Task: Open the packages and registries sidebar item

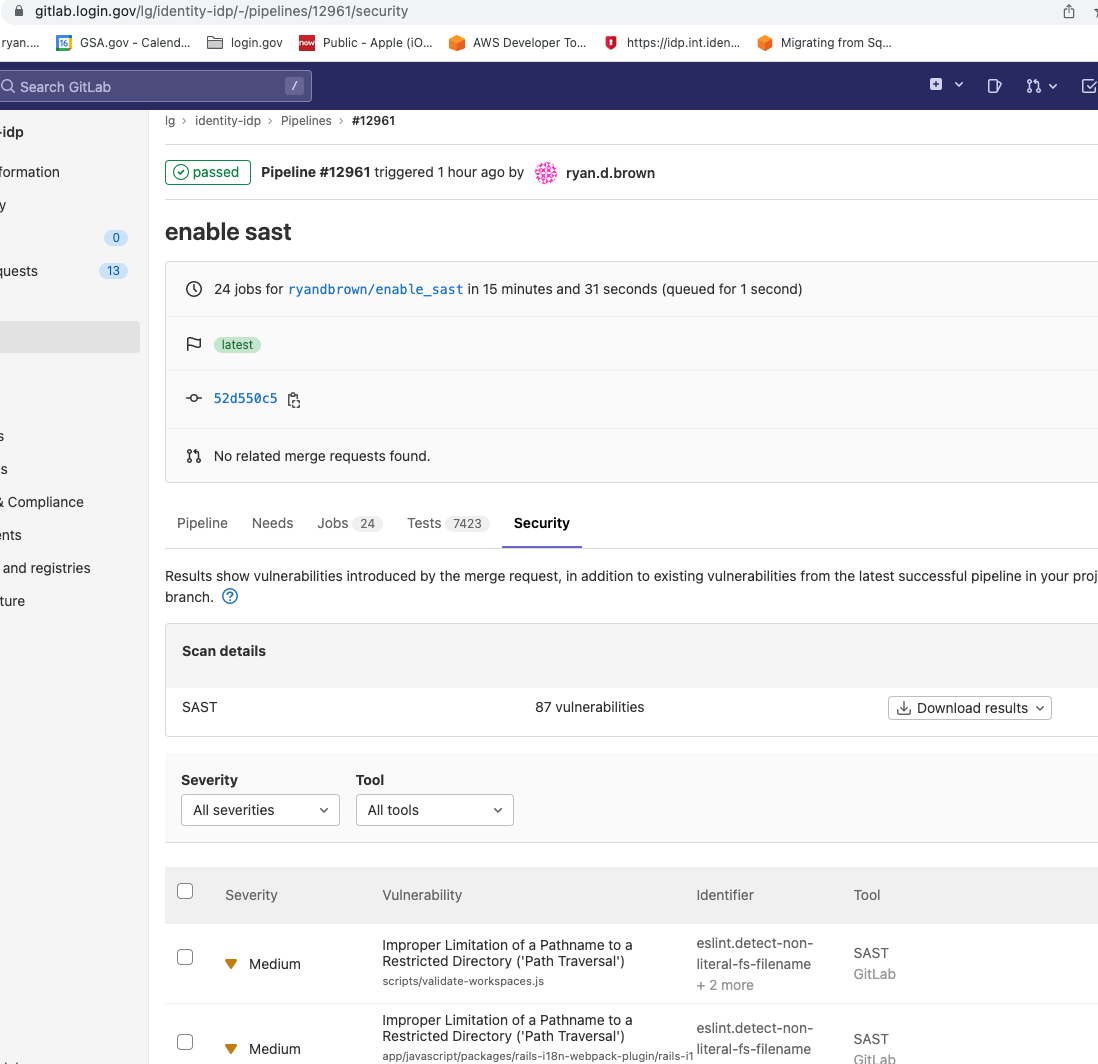Action: [x=46, y=568]
